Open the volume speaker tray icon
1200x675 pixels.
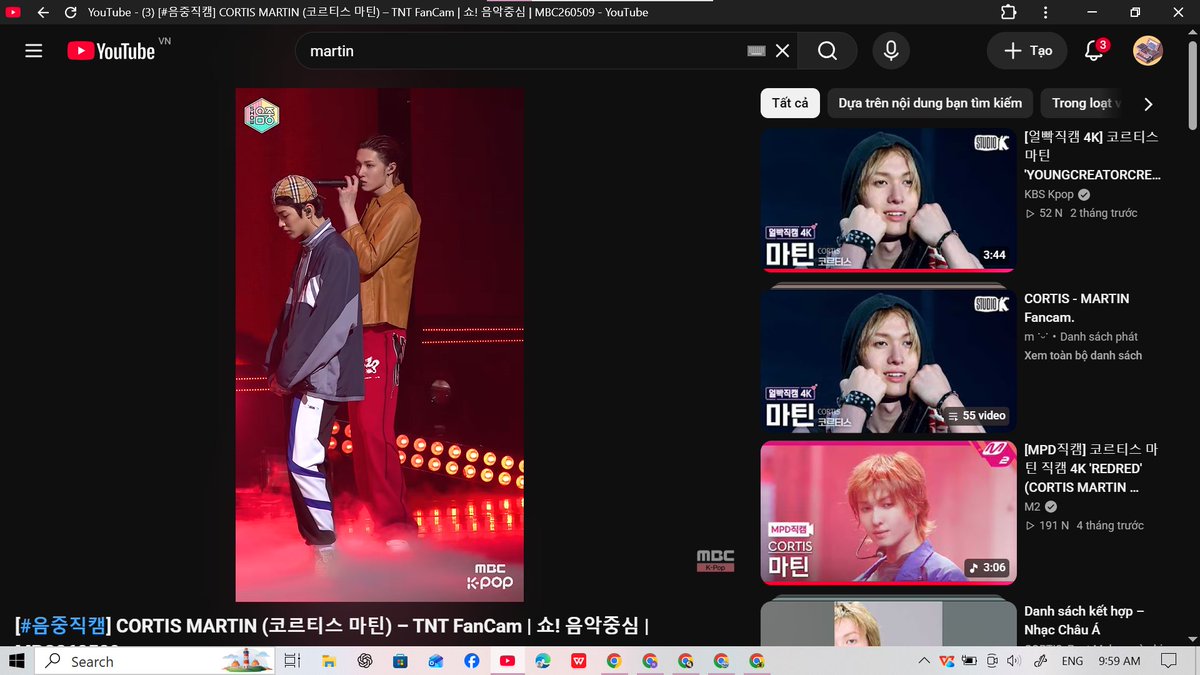pos(1016,661)
